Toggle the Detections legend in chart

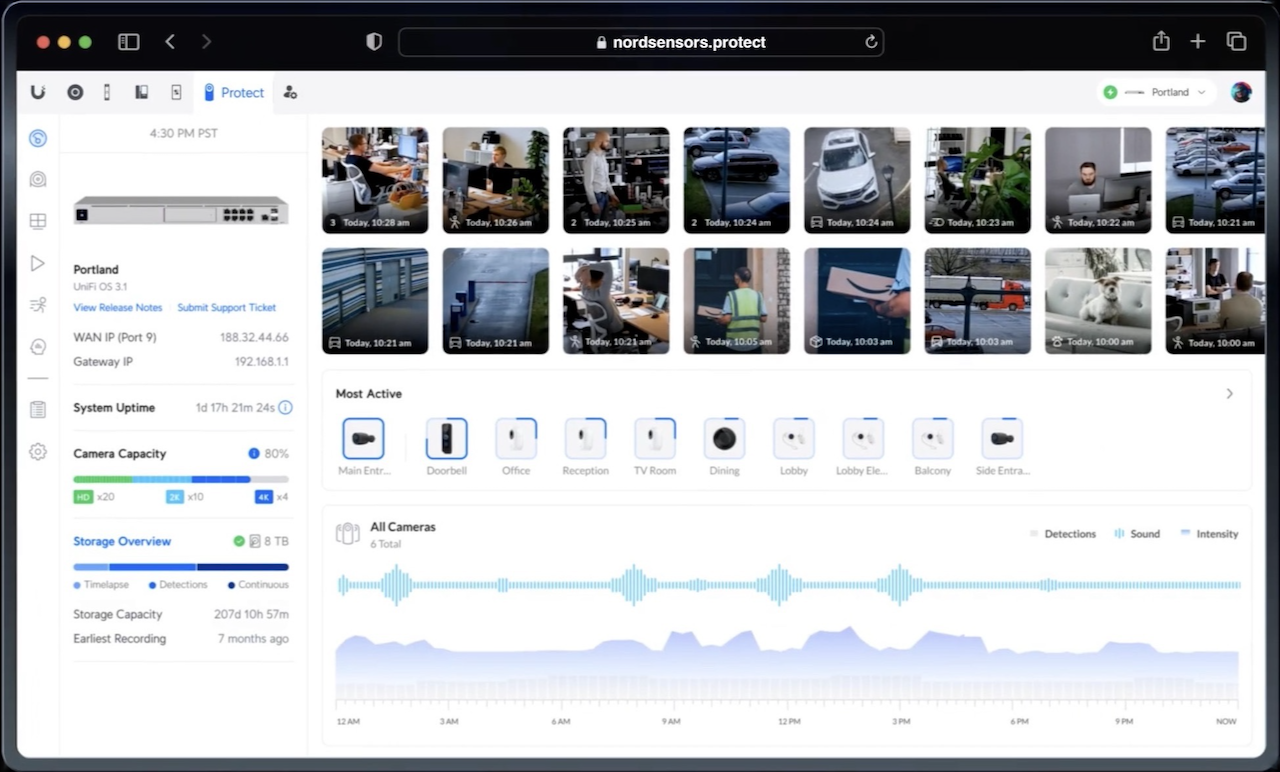[1063, 534]
